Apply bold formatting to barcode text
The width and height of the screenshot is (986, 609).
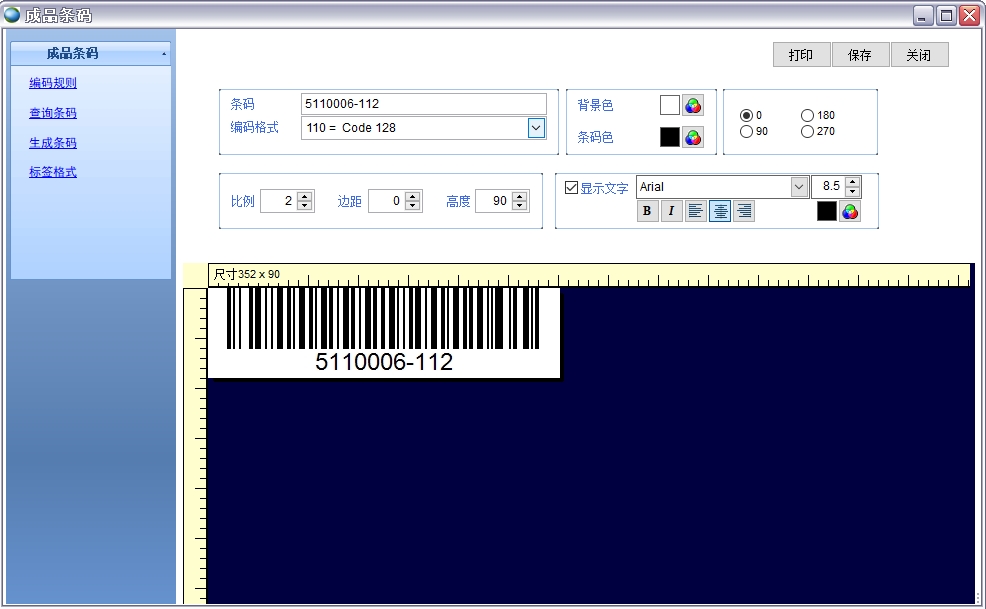coord(647,211)
